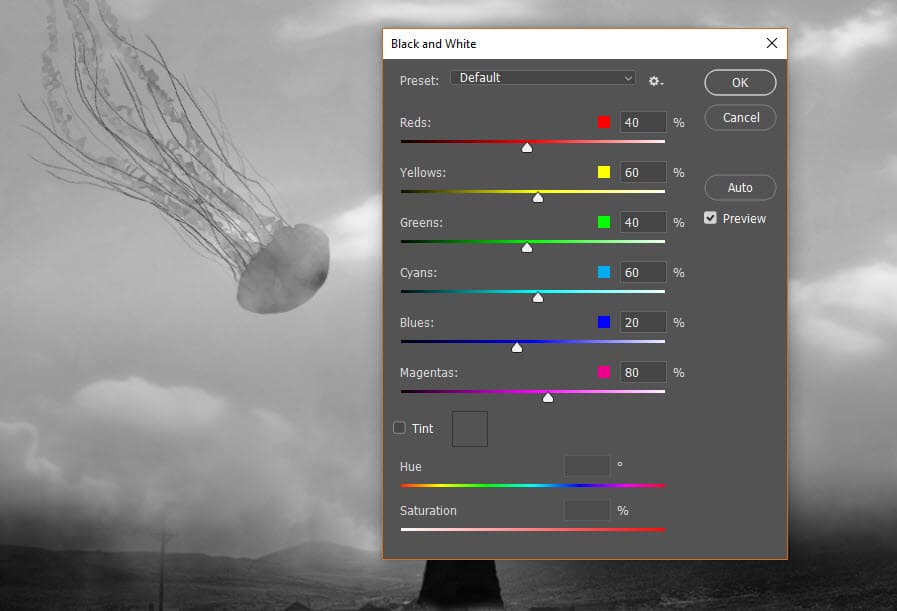897x611 pixels.
Task: Close the Black and White dialog
Action: 771,44
